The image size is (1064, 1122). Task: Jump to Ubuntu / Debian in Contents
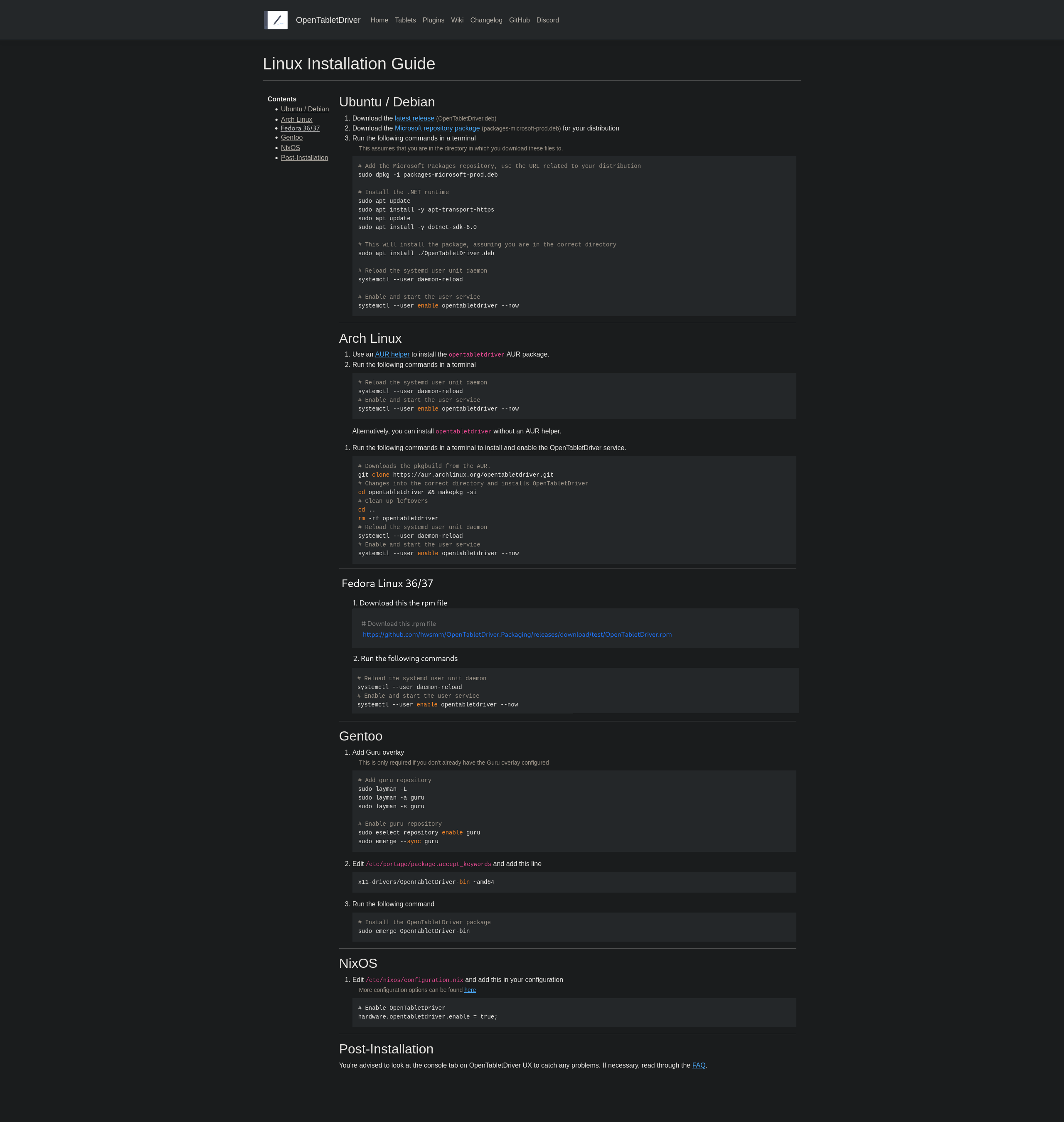pyautogui.click(x=305, y=109)
